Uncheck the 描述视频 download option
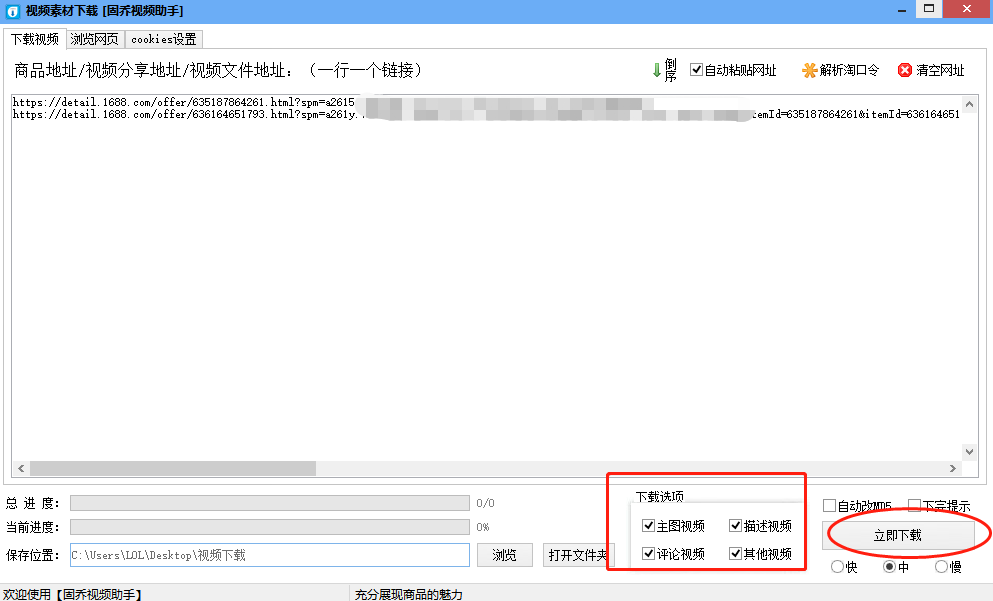The image size is (993, 601). coord(735,526)
